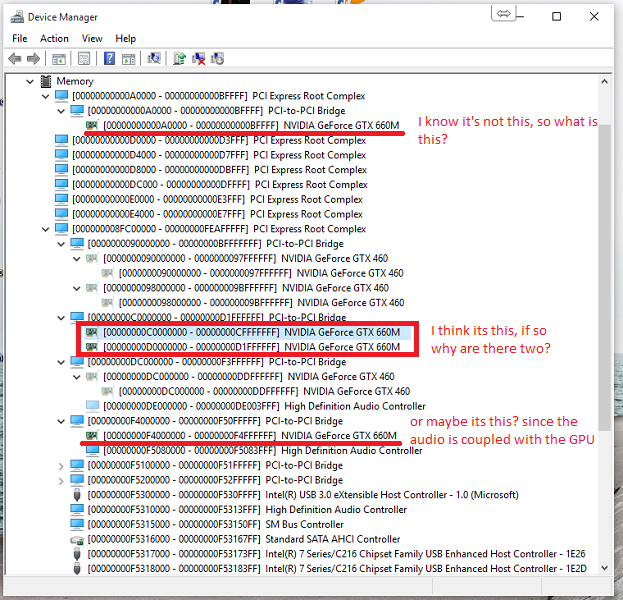Image resolution: width=623 pixels, height=600 pixels.
Task: Click the Update device driver icon
Action: point(179,58)
